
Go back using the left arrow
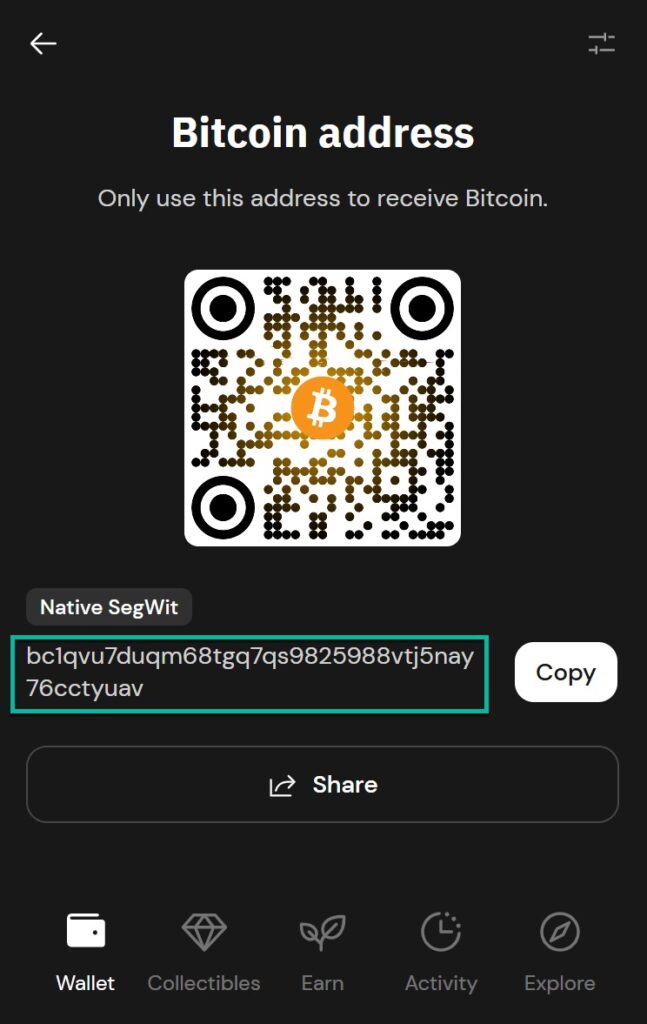[x=43, y=44]
